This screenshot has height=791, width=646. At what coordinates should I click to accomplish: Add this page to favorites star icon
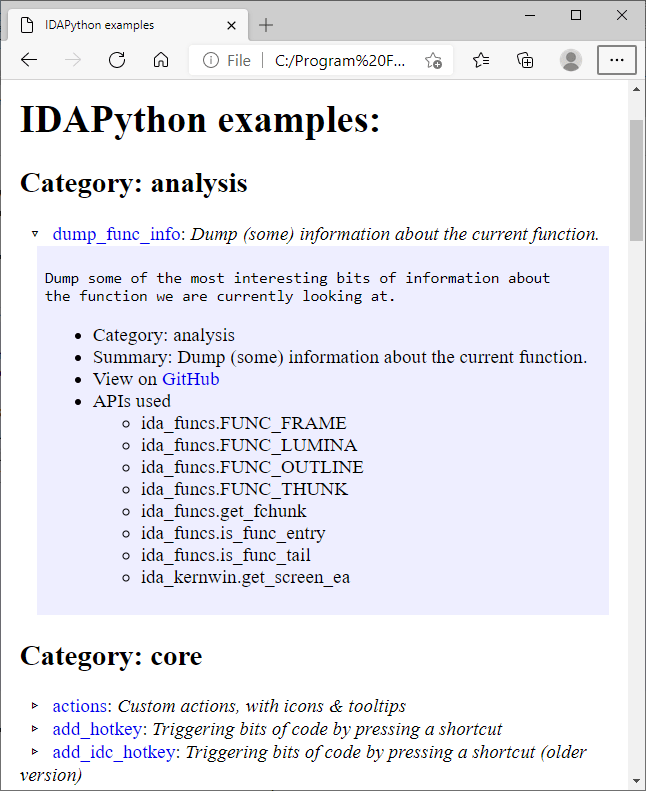[433, 61]
